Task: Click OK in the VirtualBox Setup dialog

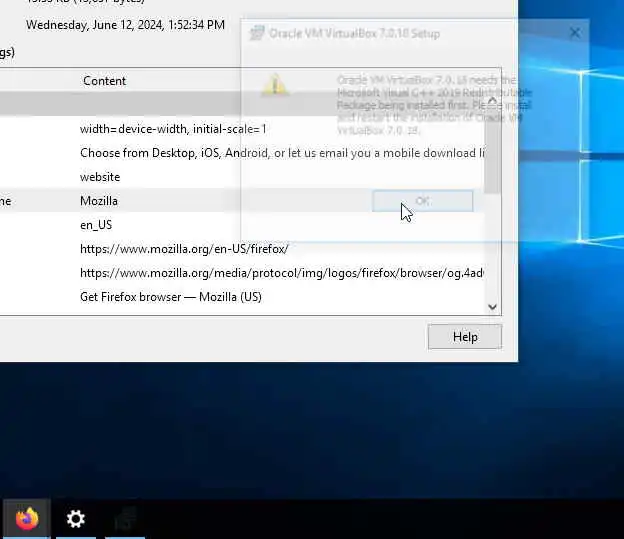Action: pos(423,201)
